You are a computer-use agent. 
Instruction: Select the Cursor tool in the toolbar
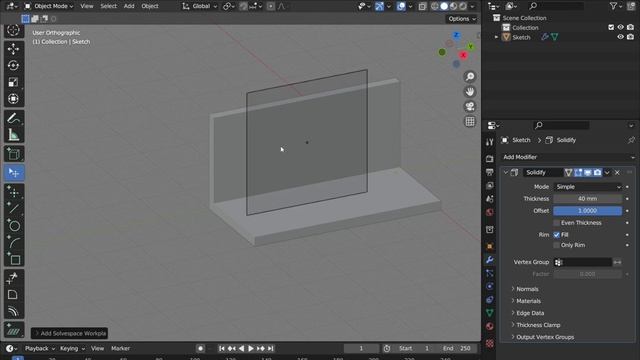pos(13,30)
